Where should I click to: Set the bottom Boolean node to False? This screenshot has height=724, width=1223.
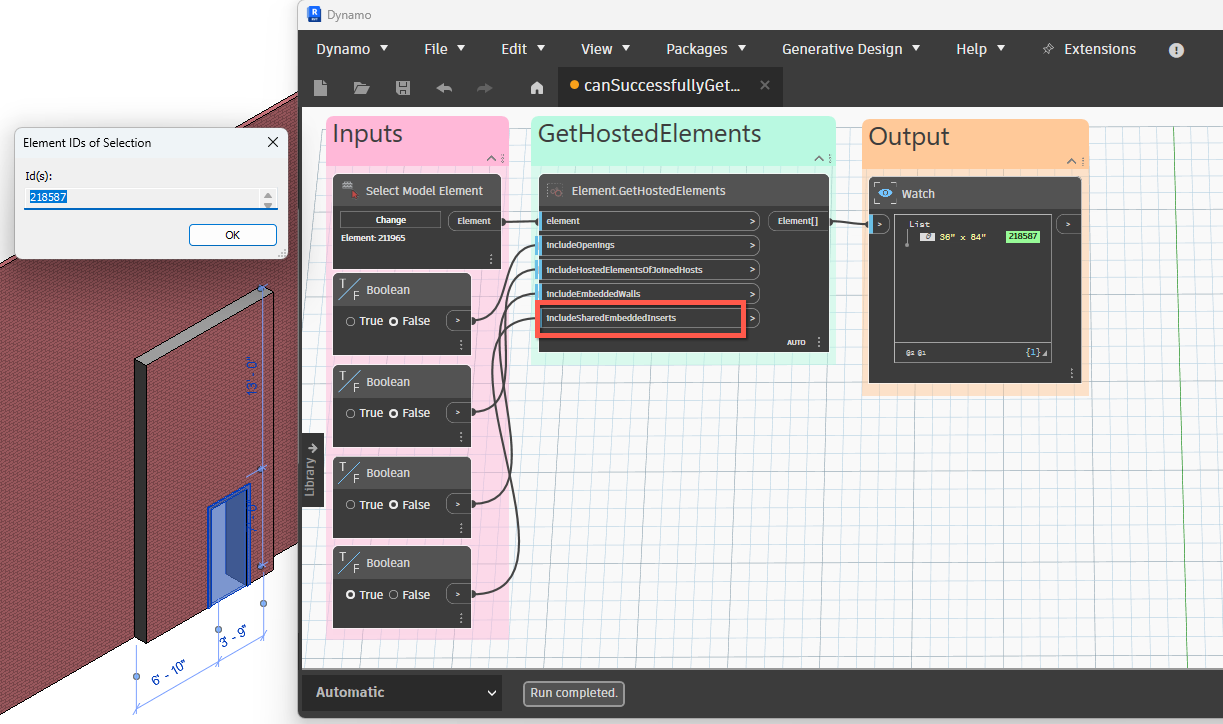tap(394, 595)
